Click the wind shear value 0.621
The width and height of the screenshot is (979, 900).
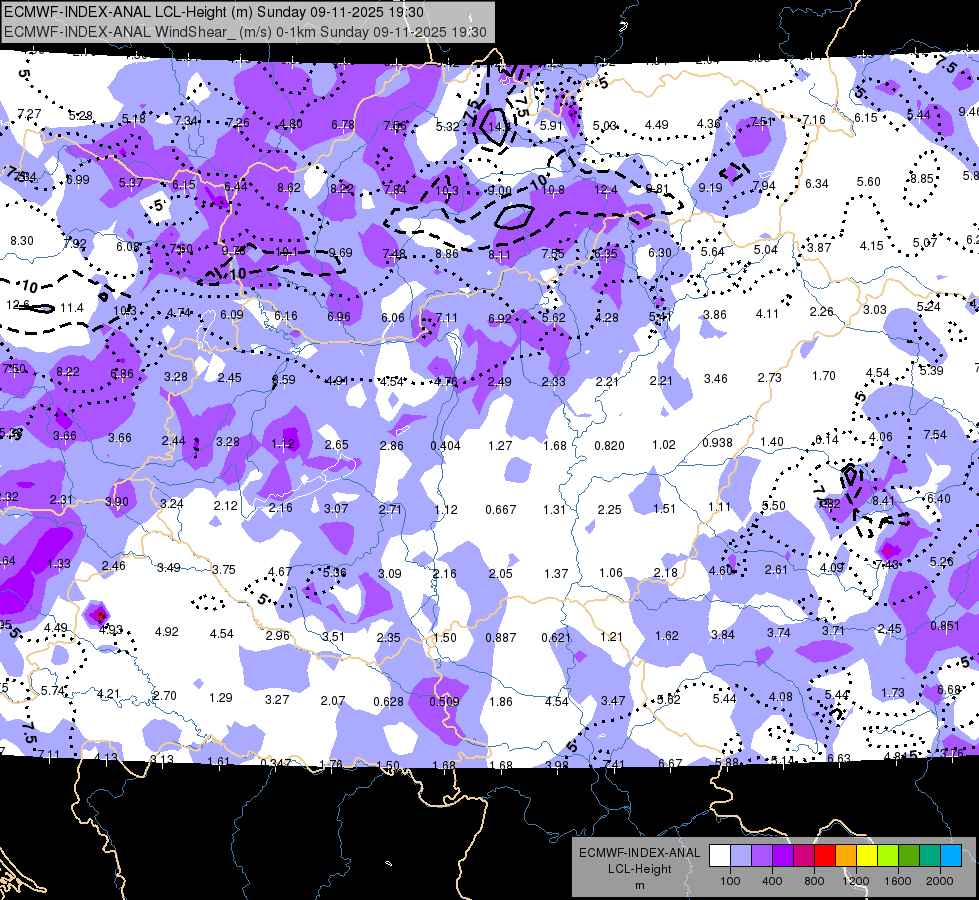point(556,637)
